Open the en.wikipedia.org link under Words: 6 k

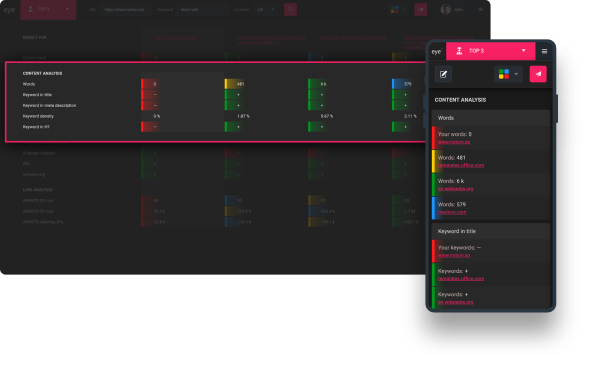(455, 189)
